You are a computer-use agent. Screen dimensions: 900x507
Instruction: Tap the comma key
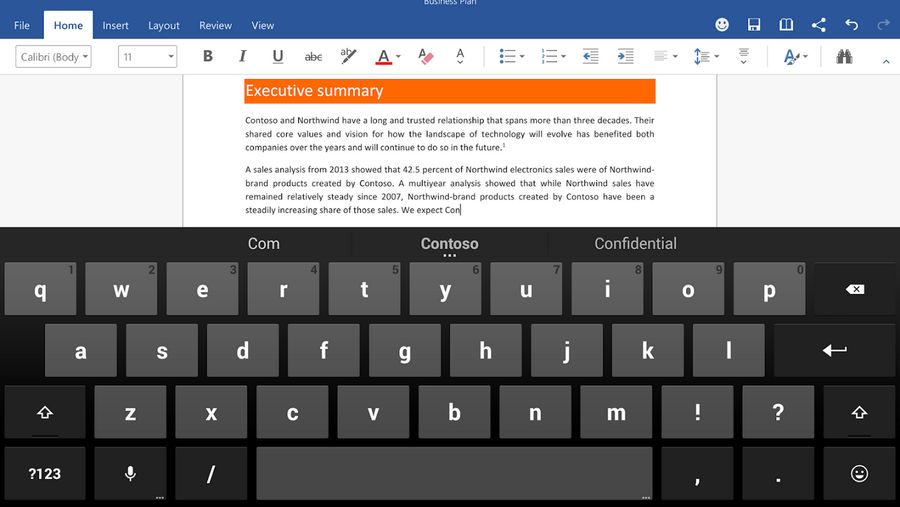pyautogui.click(x=697, y=474)
